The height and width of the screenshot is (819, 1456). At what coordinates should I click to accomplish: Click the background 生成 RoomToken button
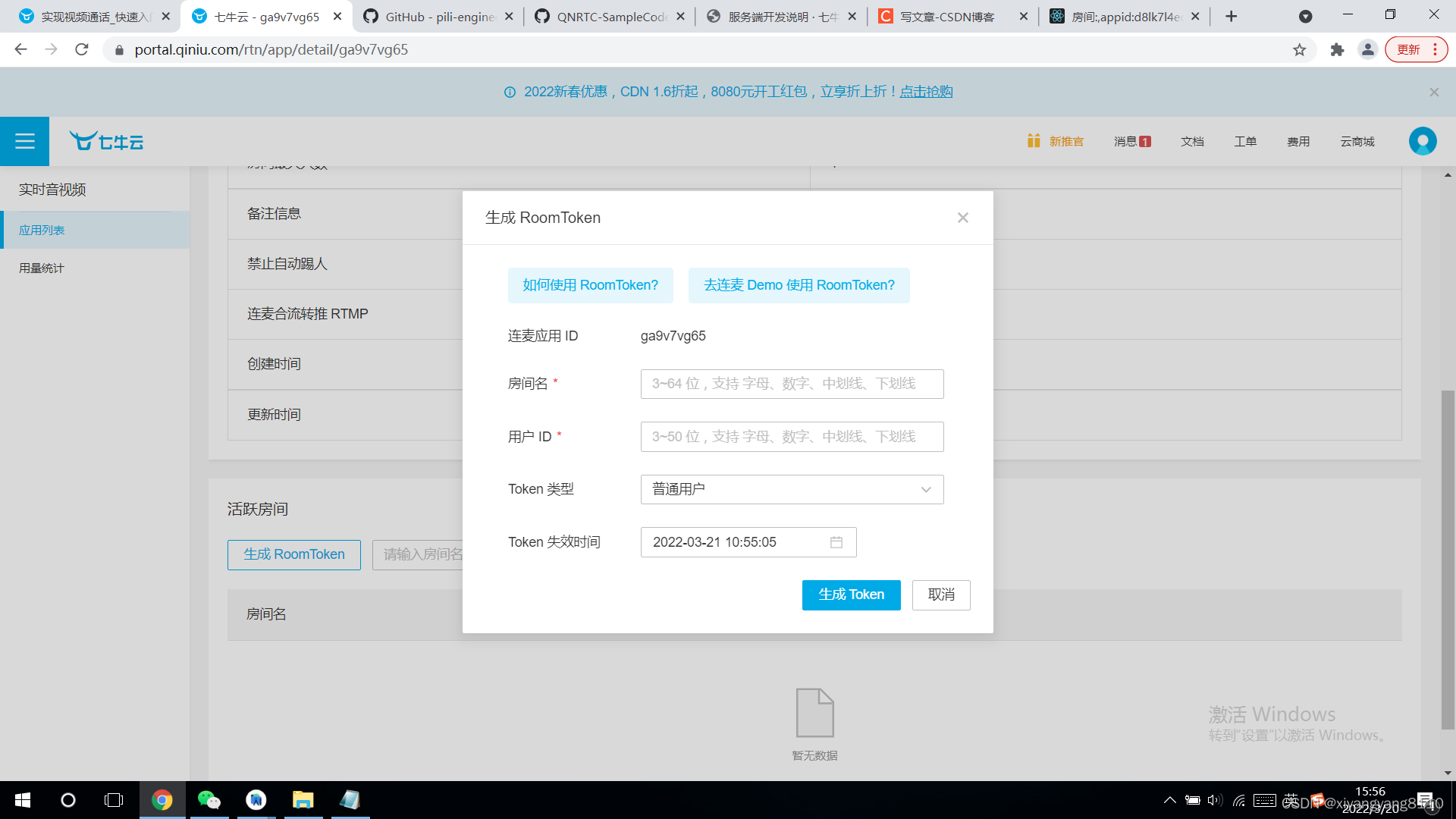click(x=294, y=554)
